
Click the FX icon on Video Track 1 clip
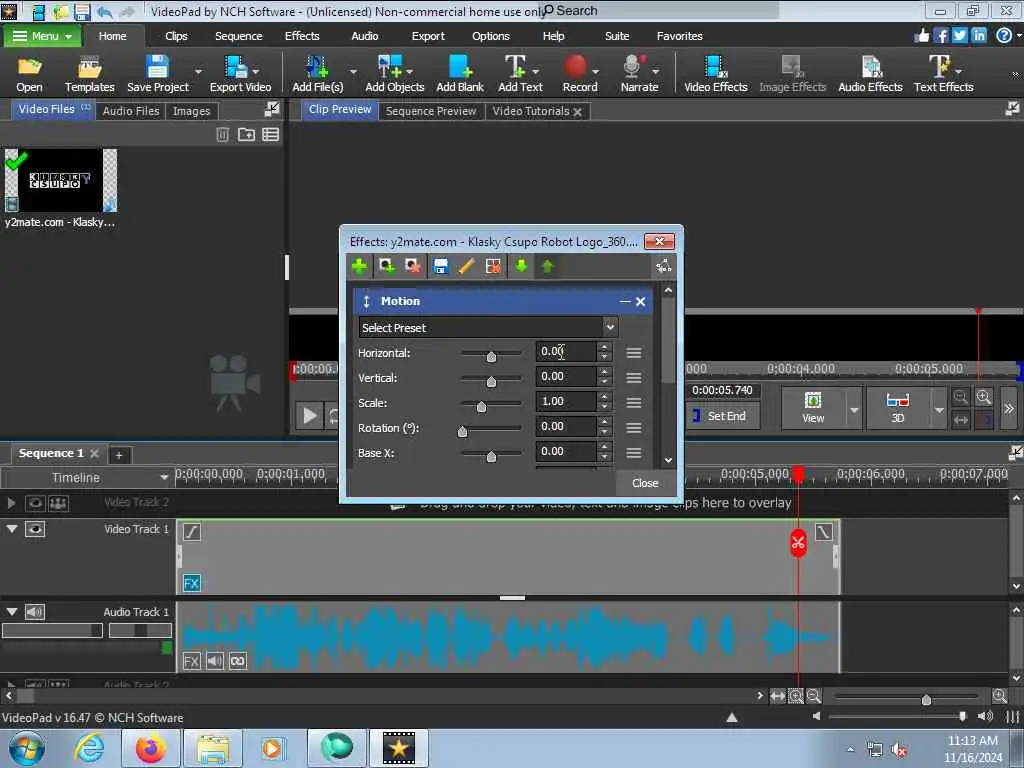coord(191,583)
